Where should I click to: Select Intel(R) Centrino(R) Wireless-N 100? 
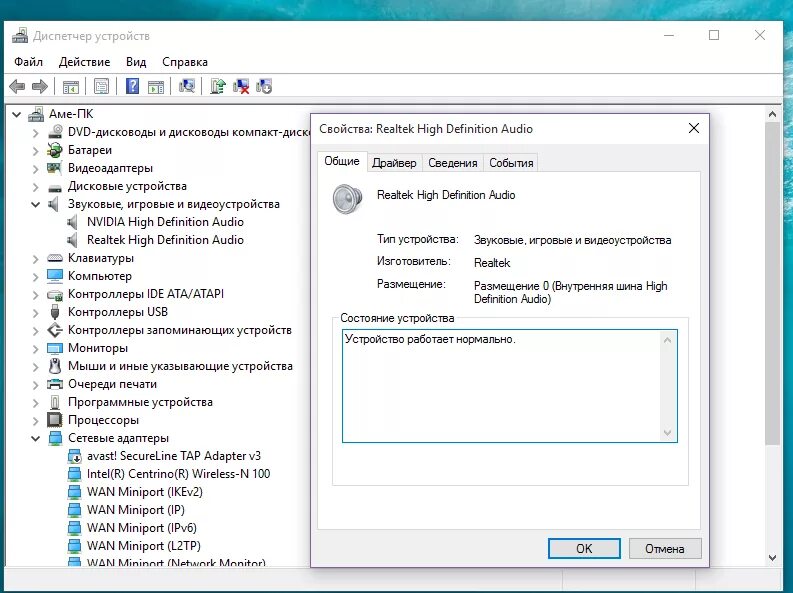[179, 474]
